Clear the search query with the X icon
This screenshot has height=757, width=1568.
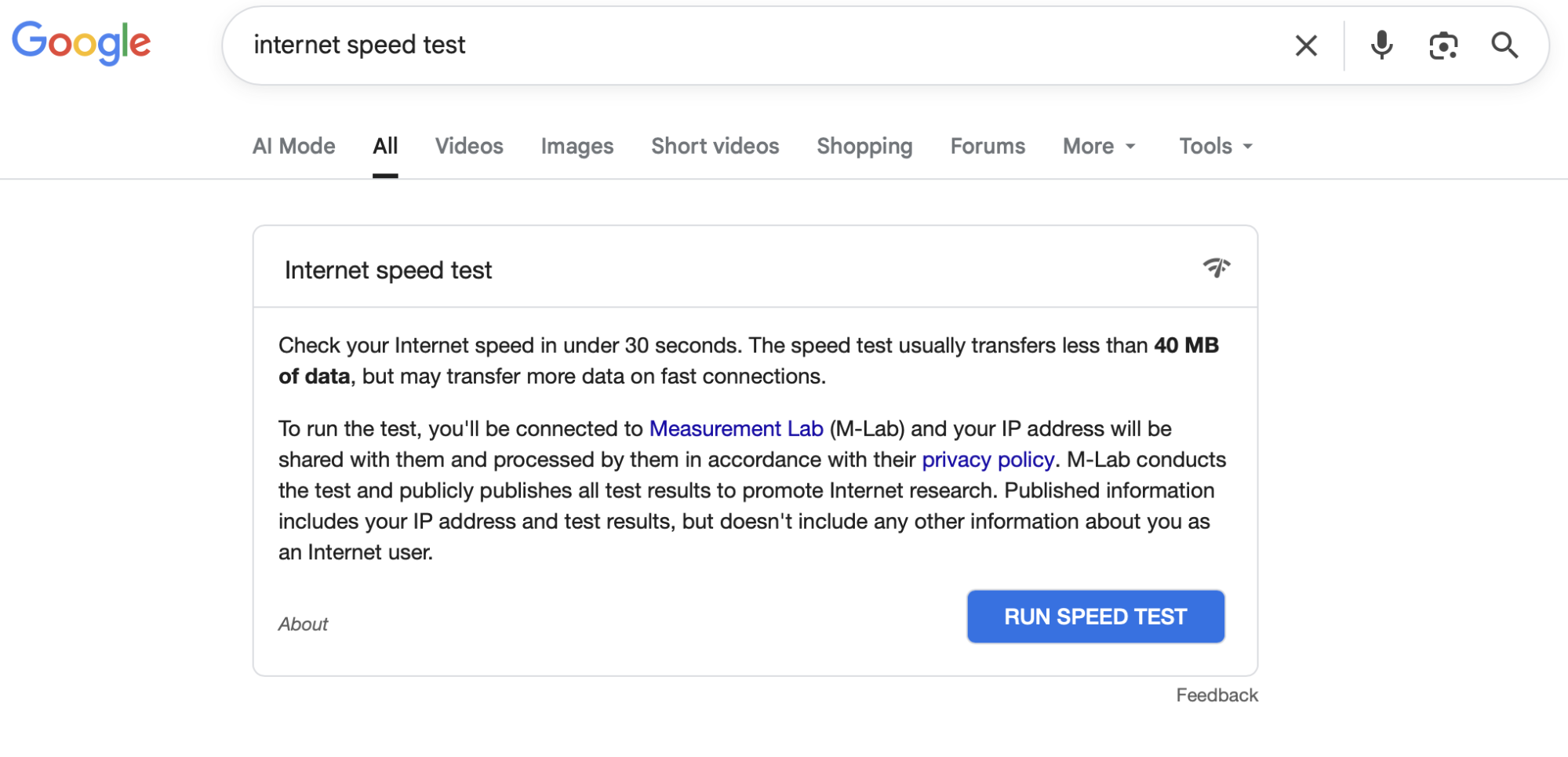(1306, 45)
